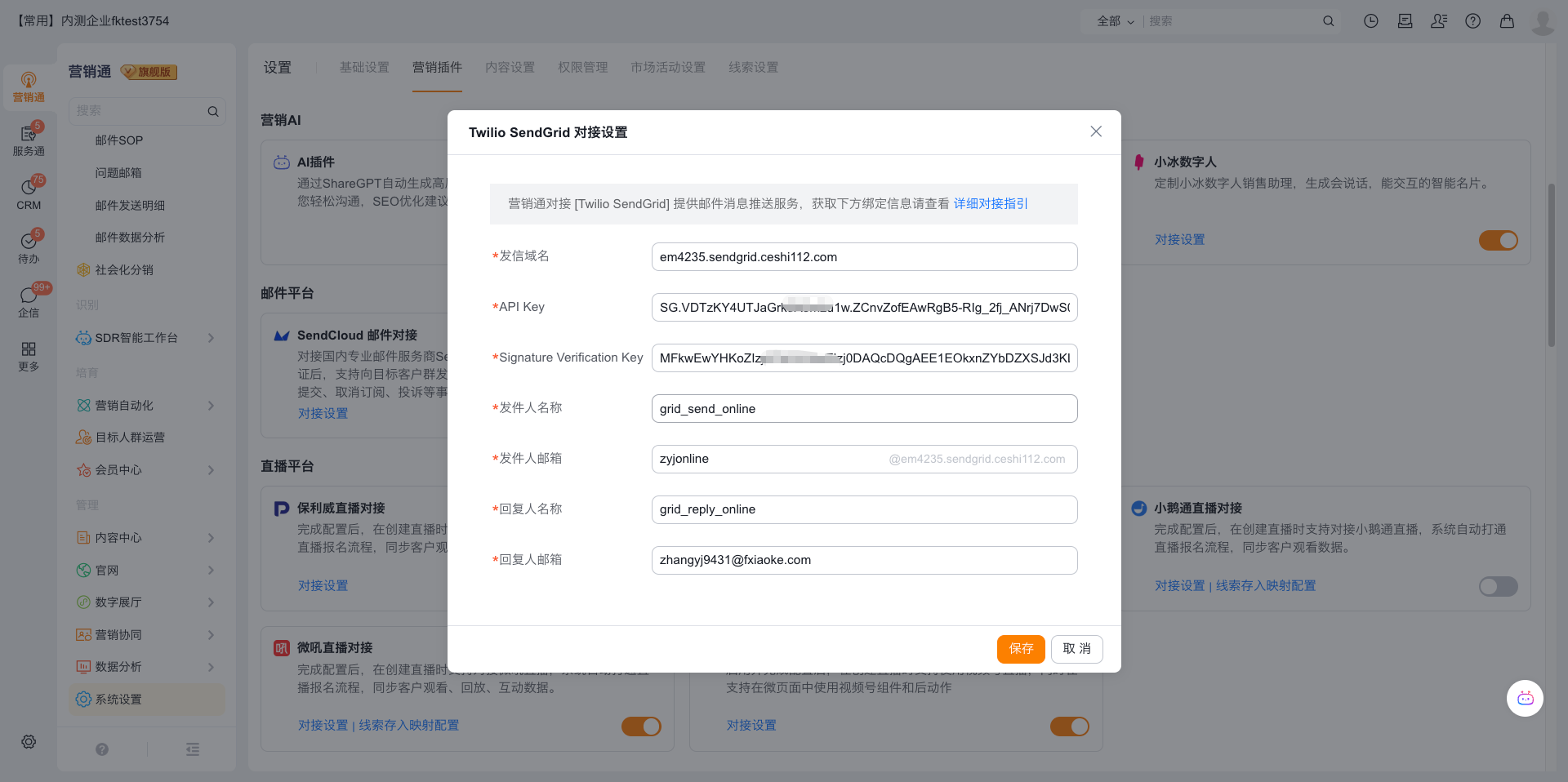
Task: Open the 营销通 app in left rail
Action: tap(29, 87)
